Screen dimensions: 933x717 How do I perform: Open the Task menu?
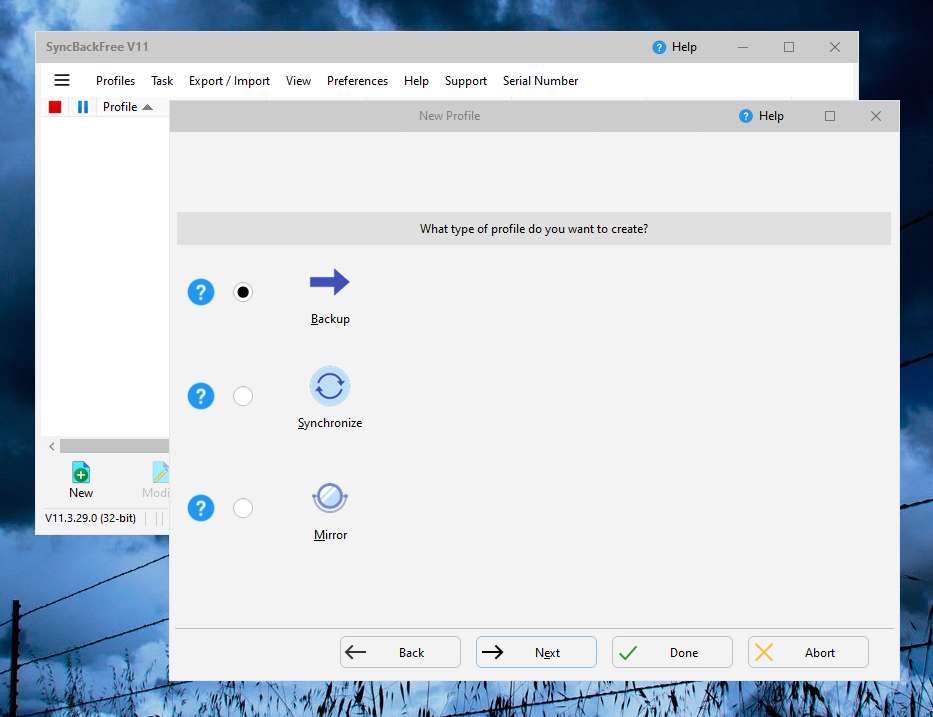coord(162,80)
